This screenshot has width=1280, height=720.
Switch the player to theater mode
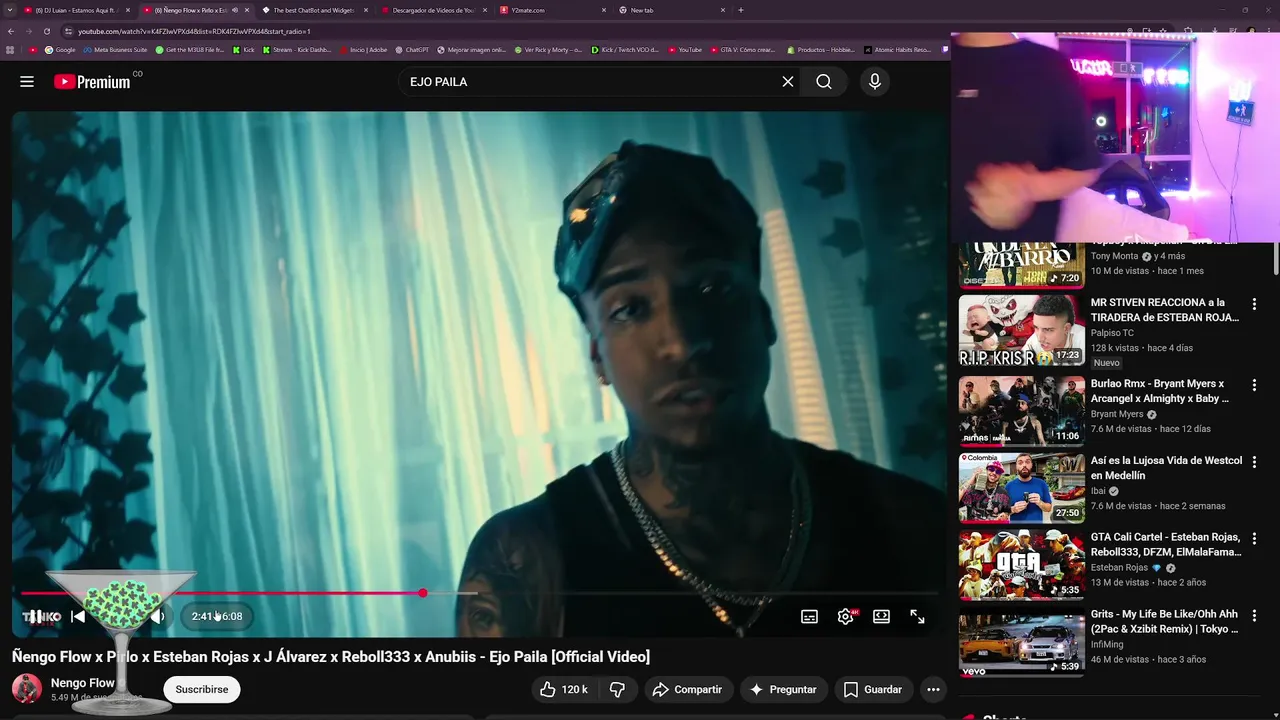point(882,617)
